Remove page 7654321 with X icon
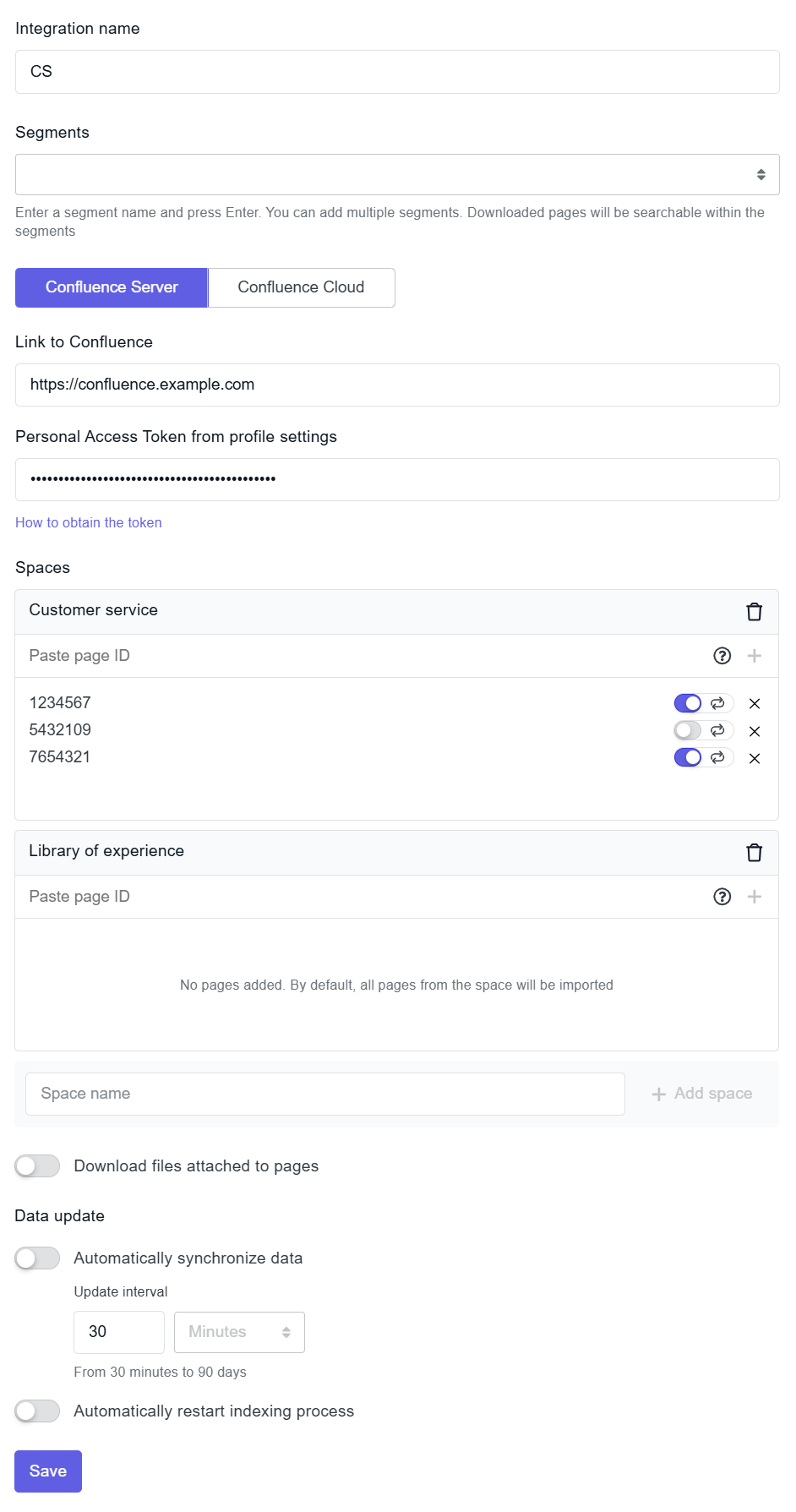Screen dimensions: 796x1512 click(754, 758)
